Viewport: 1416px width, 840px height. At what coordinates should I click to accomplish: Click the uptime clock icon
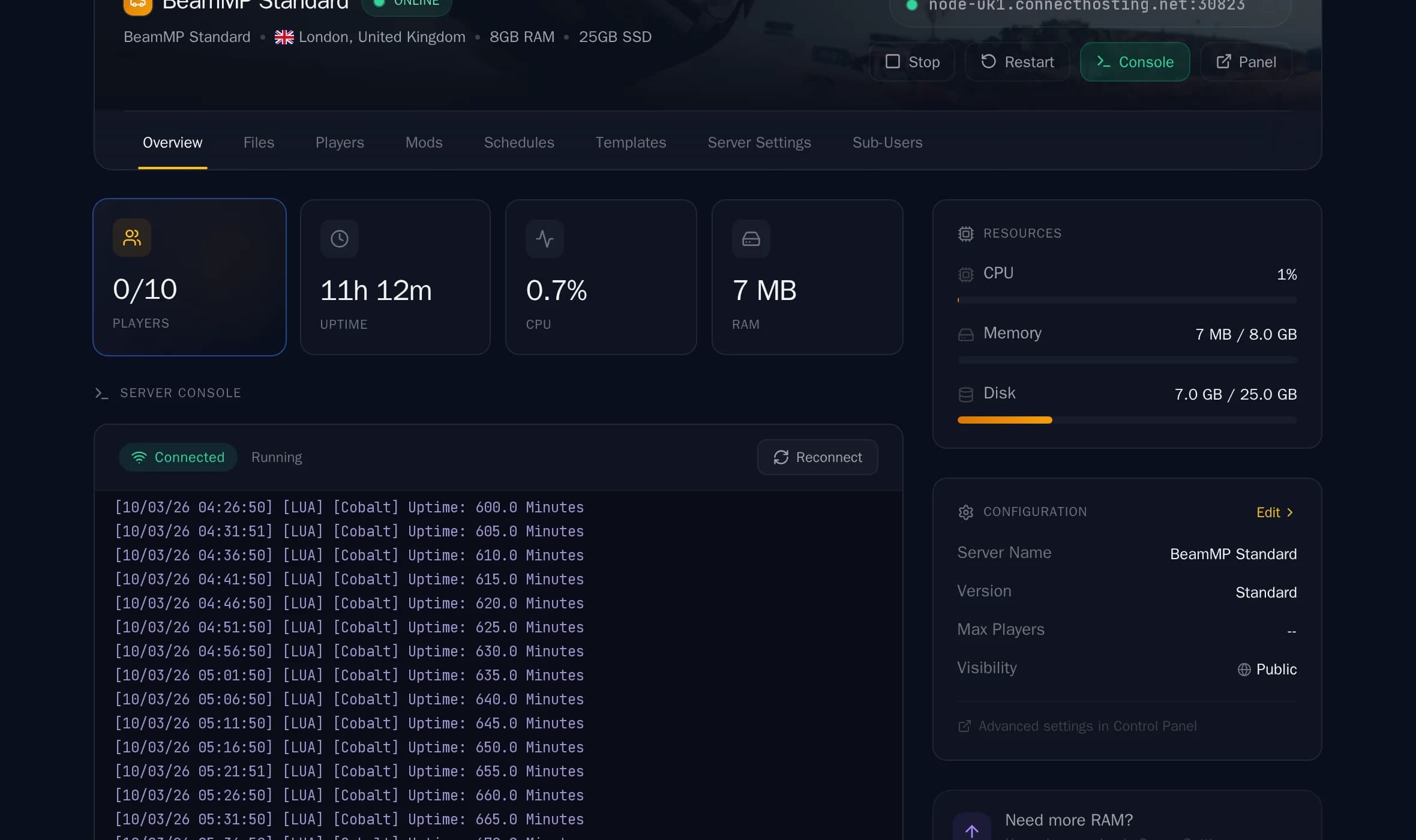tap(339, 238)
